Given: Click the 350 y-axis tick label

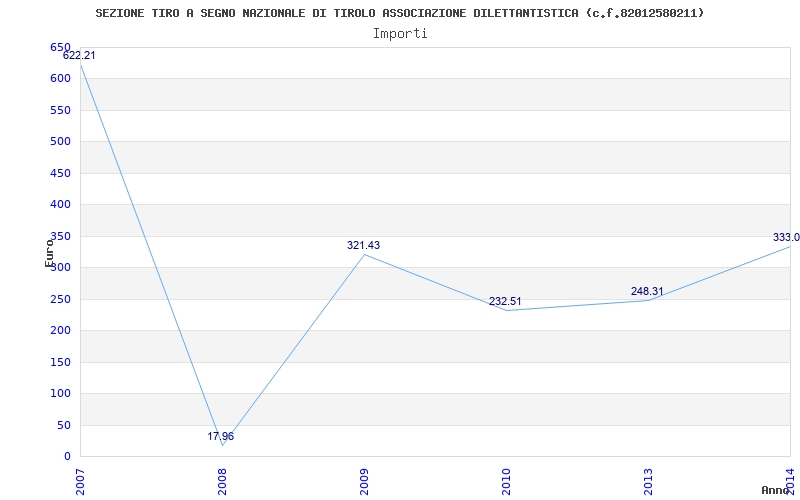Looking at the screenshot, I should [60, 236].
